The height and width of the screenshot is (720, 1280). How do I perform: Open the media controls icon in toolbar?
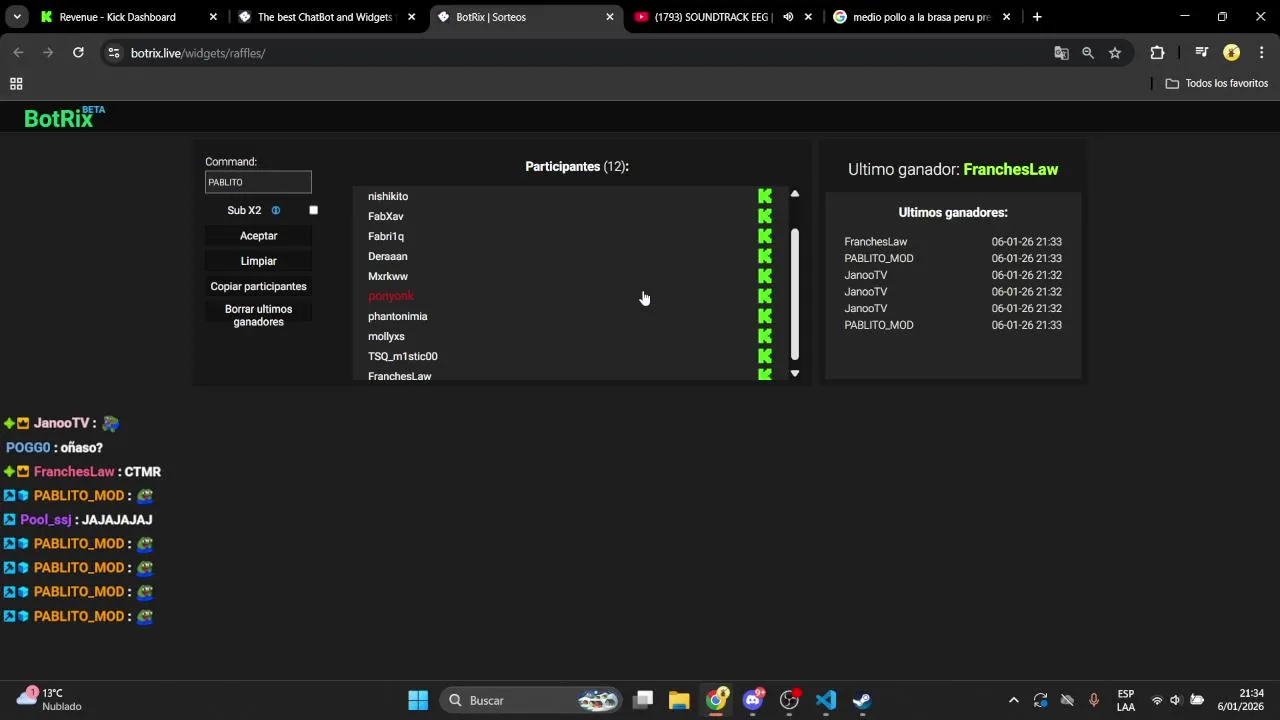coord(1202,53)
